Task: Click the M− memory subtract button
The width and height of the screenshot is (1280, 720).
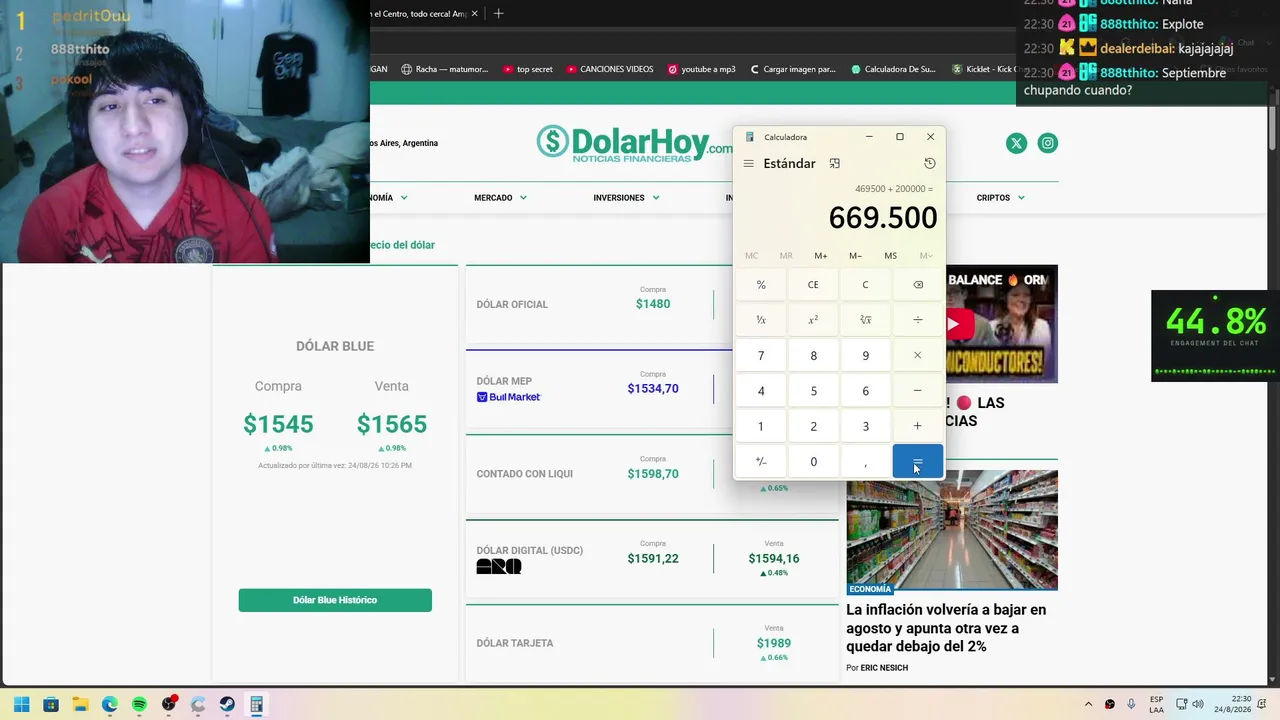Action: click(856, 256)
